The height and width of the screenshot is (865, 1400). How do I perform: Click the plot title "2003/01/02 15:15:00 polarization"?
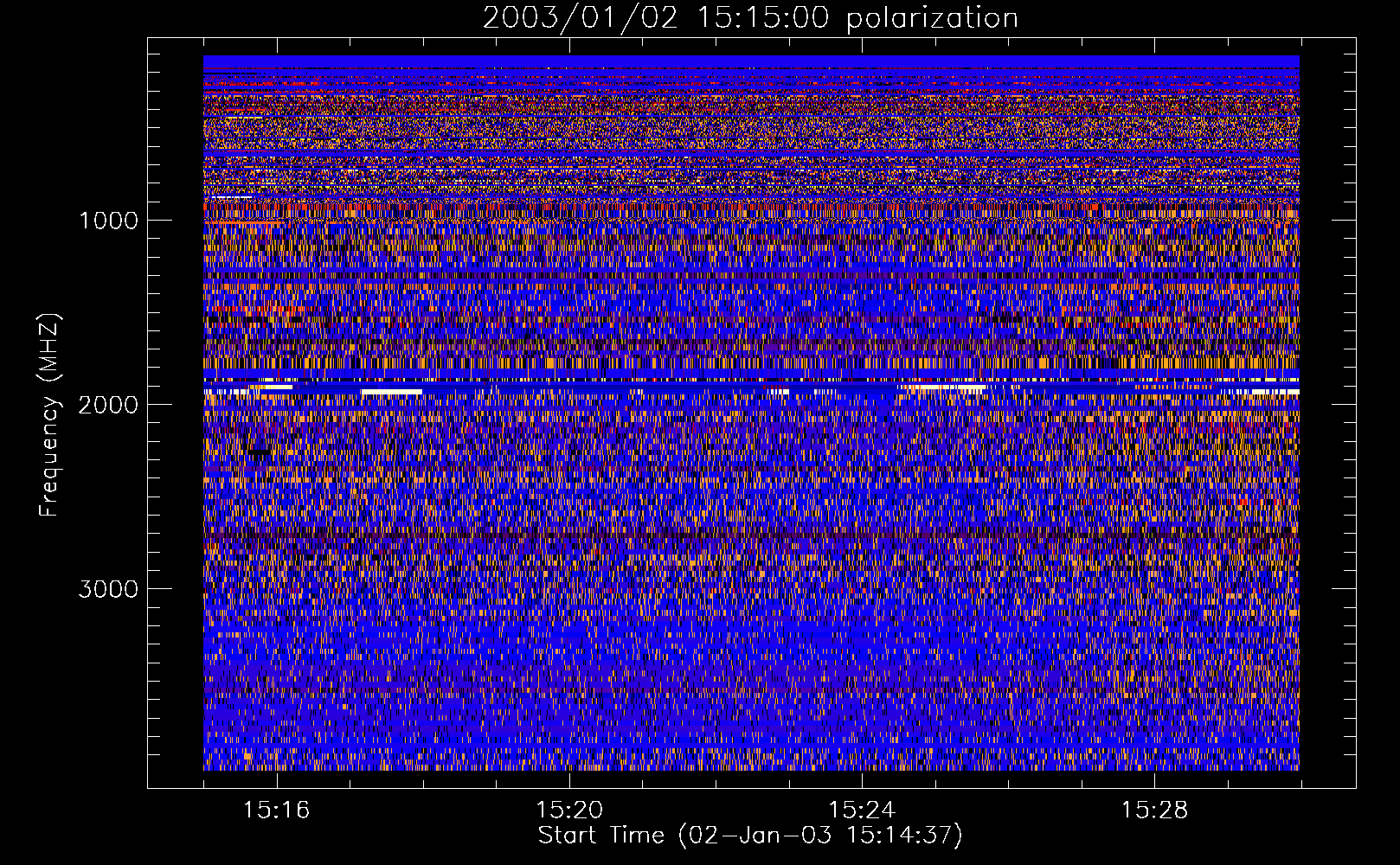750,18
